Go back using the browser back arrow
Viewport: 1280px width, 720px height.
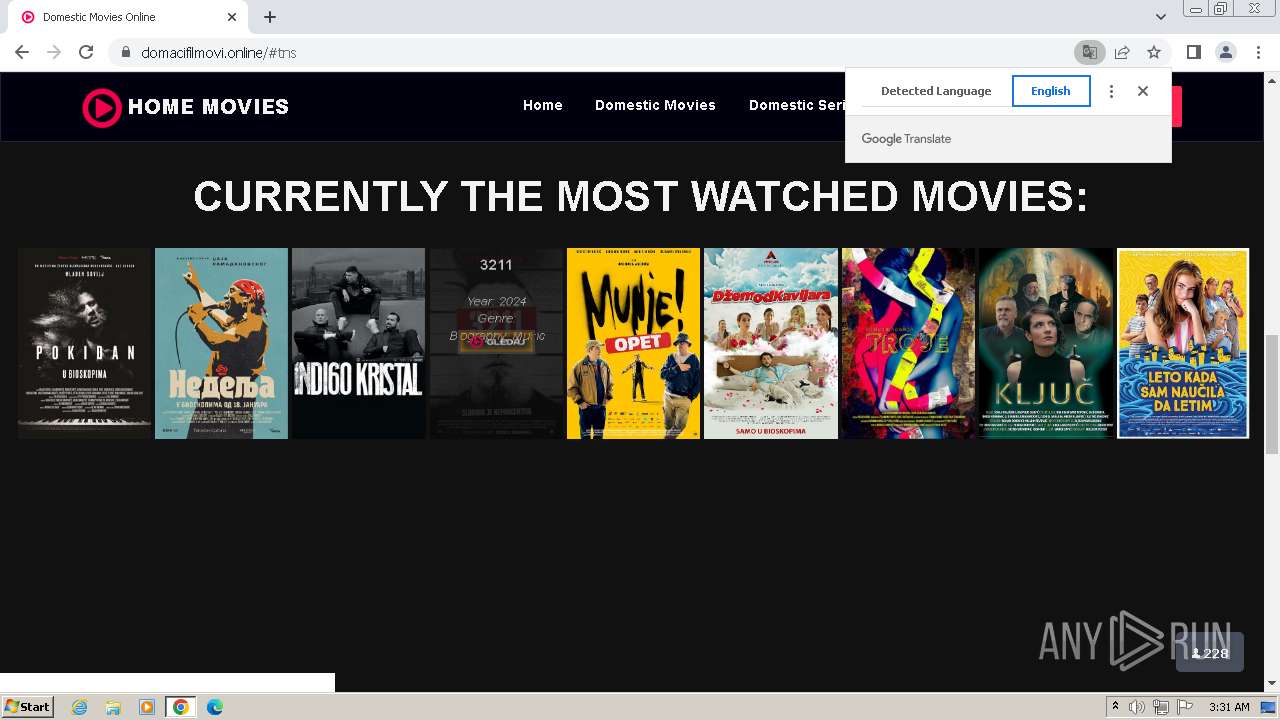click(x=22, y=52)
